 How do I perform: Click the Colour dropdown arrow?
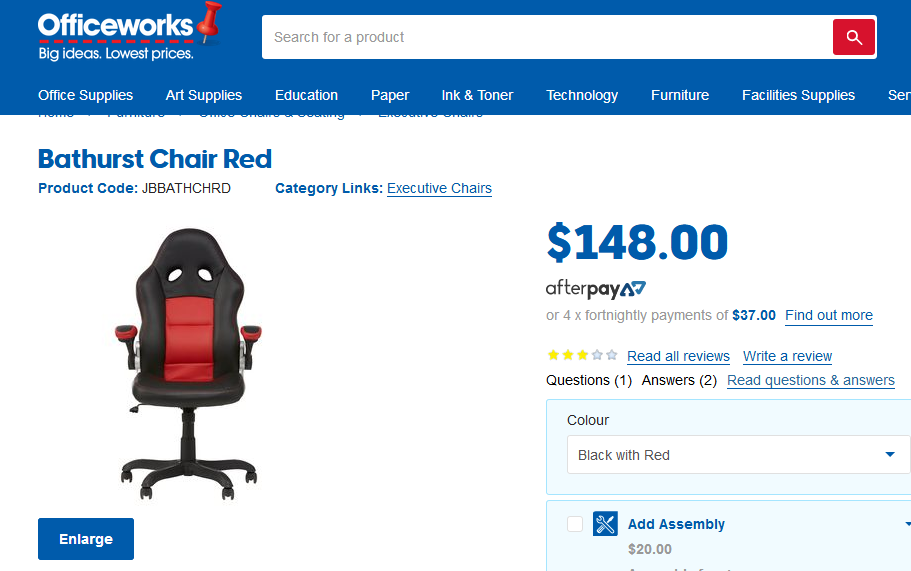[x=890, y=455]
